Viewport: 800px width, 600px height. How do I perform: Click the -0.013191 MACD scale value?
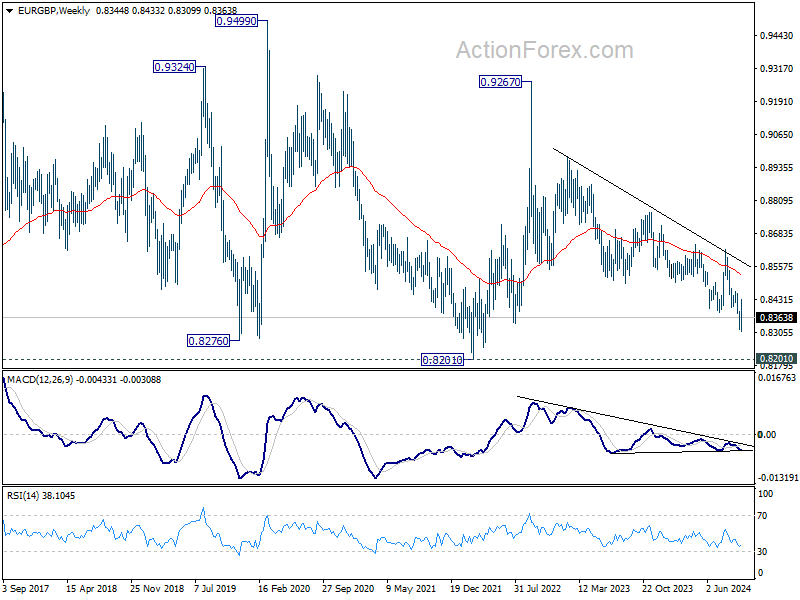tap(777, 478)
